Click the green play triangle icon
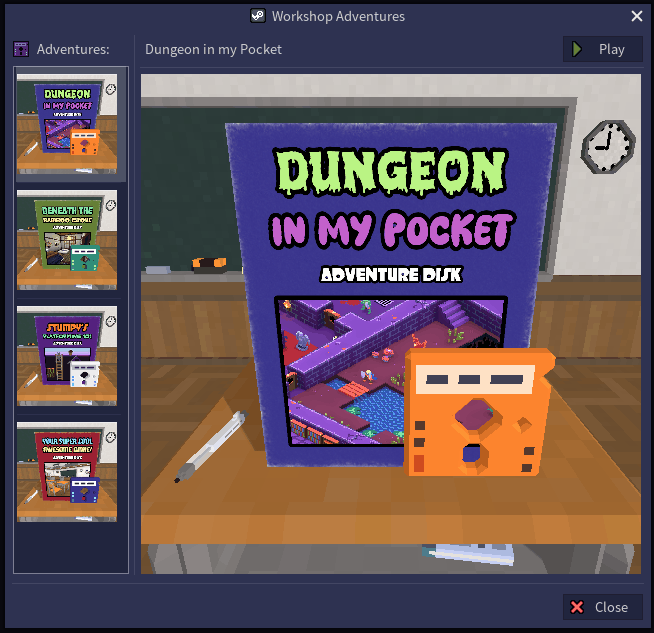 (x=577, y=49)
